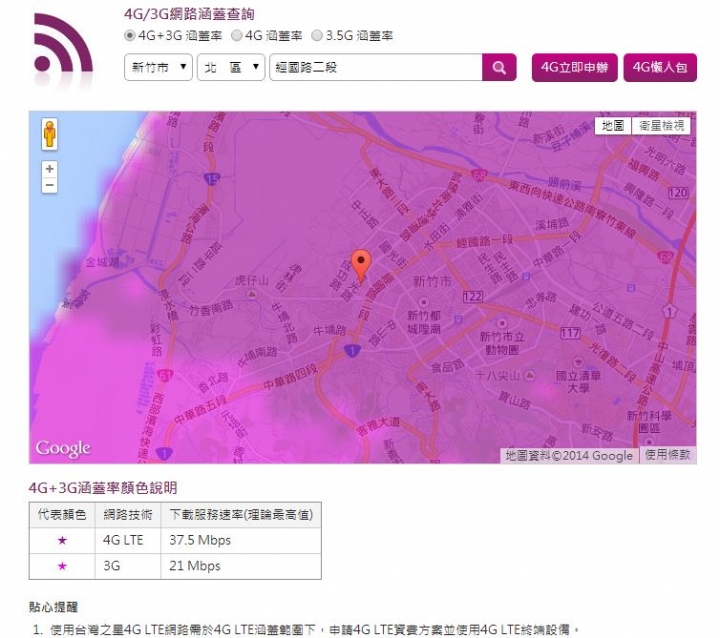This screenshot has height=638, width=720.
Task: Click the Google logo on the map
Action: (63, 448)
